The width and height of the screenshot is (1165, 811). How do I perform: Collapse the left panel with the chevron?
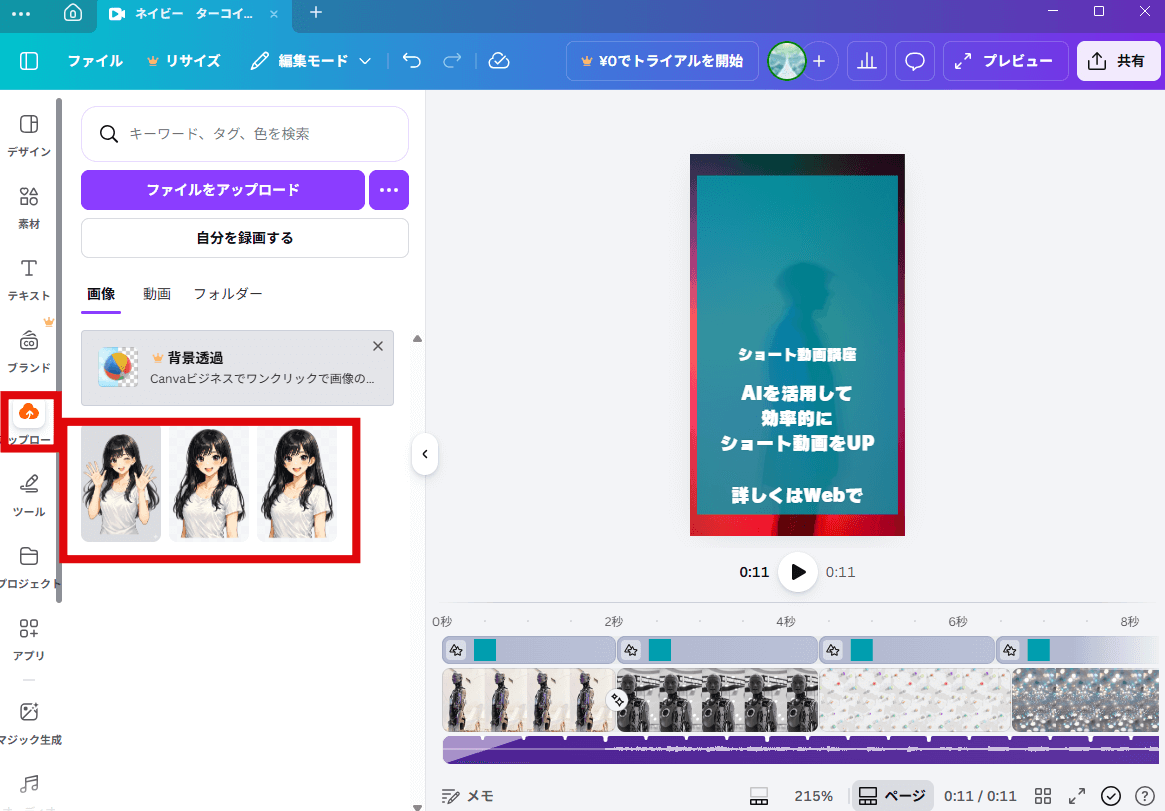(425, 455)
